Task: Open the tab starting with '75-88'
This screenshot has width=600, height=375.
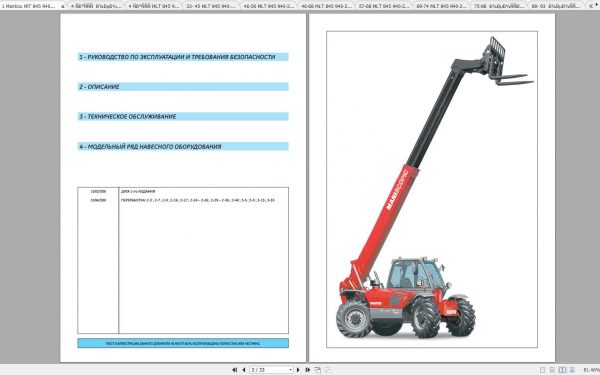Action: tap(499, 6)
